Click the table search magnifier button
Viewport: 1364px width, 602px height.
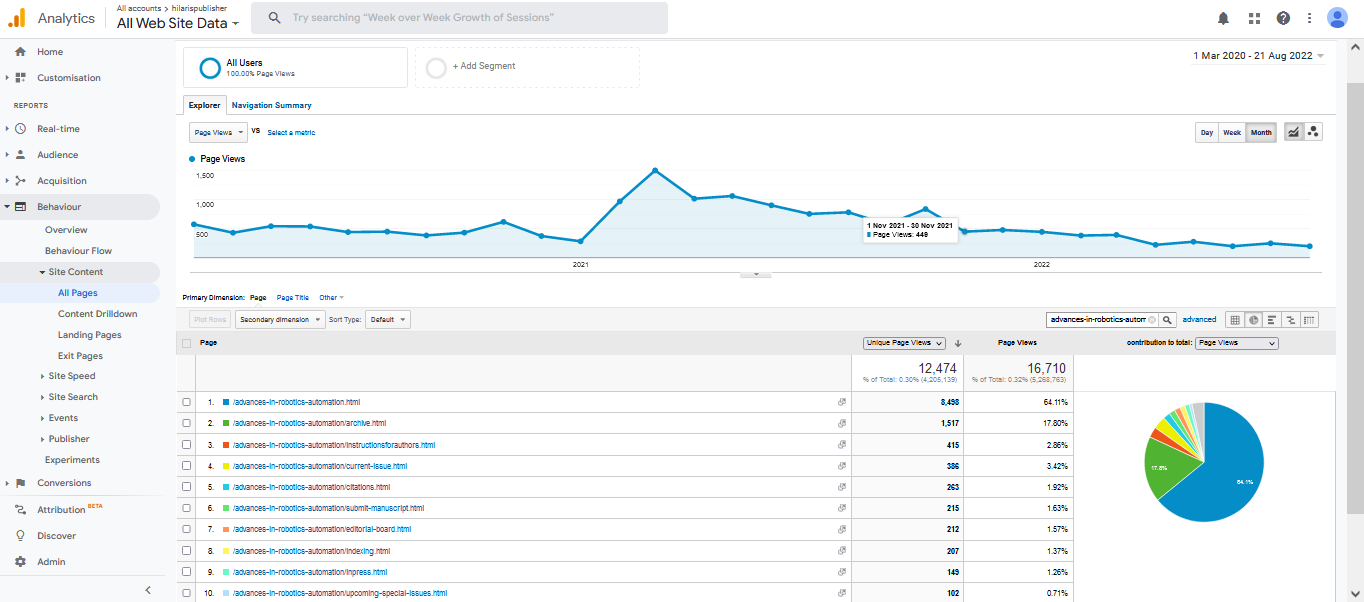point(1167,320)
